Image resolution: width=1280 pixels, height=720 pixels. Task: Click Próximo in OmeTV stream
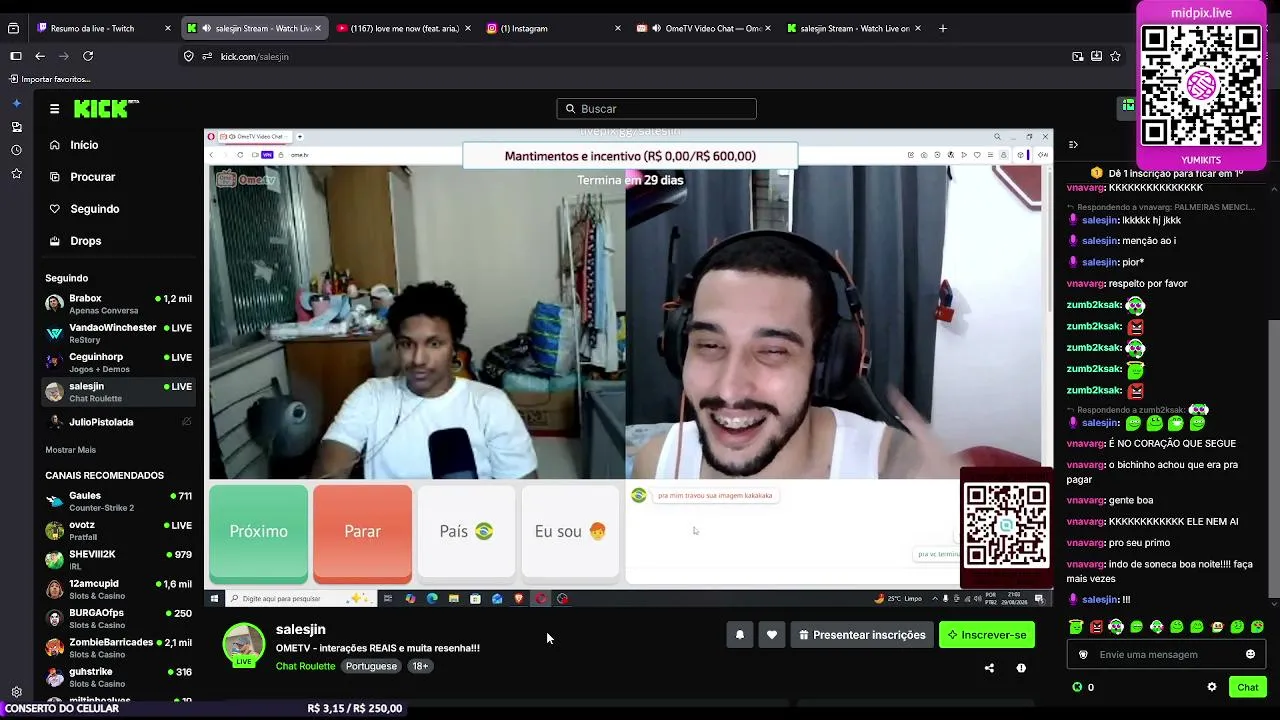tap(258, 532)
